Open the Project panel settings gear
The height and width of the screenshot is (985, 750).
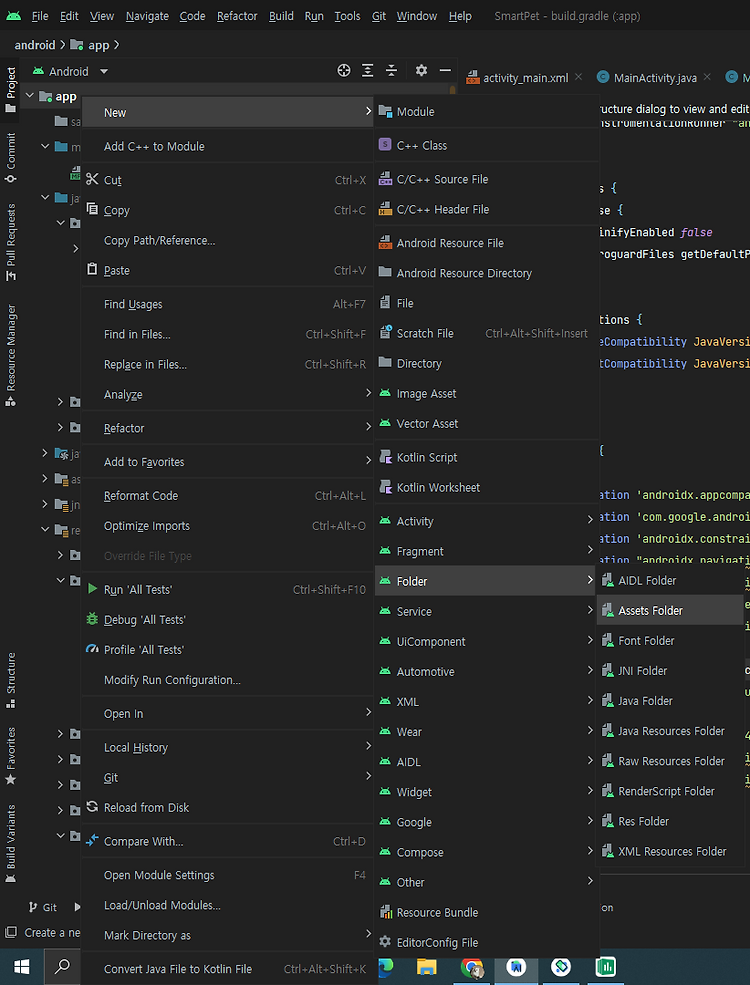(421, 70)
